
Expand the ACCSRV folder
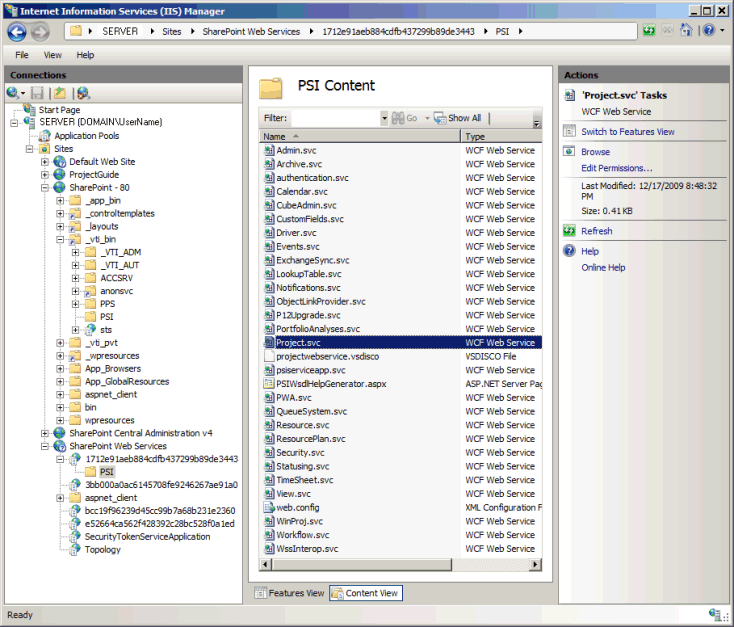(75, 278)
